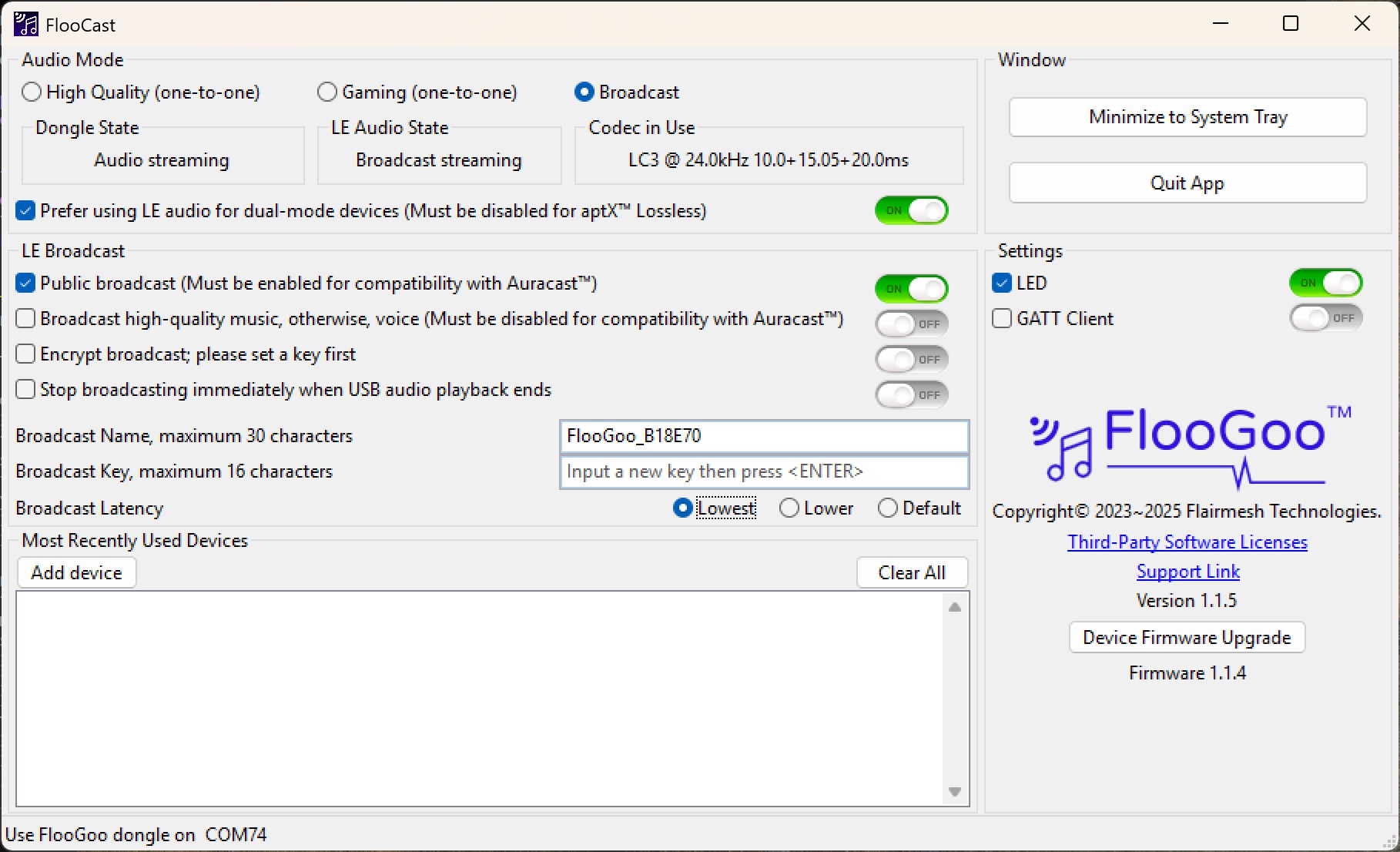1400x852 pixels.
Task: Click the Add device button
Action: point(77,573)
